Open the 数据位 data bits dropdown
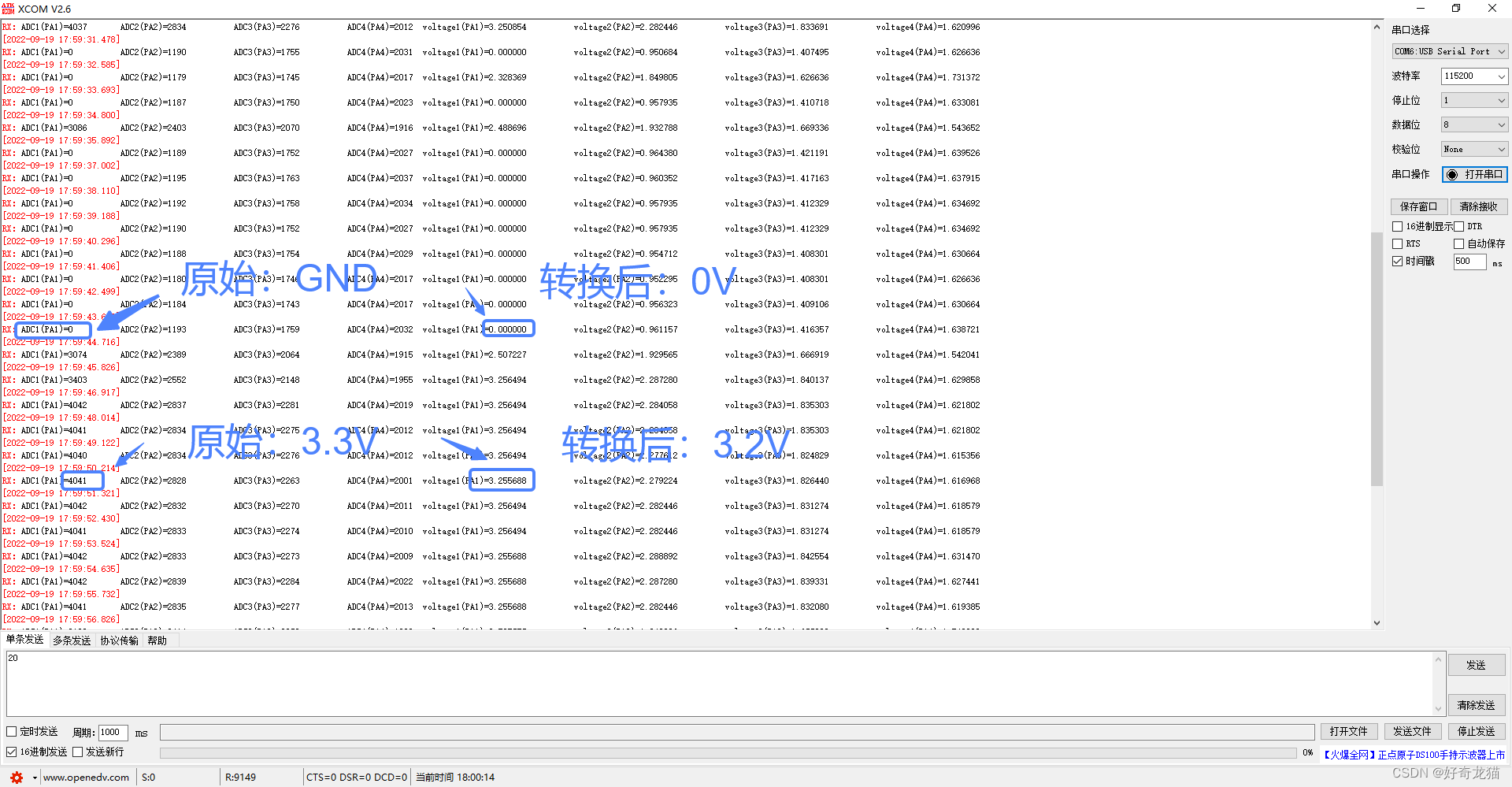This screenshot has width=1512, height=787. tap(1475, 124)
